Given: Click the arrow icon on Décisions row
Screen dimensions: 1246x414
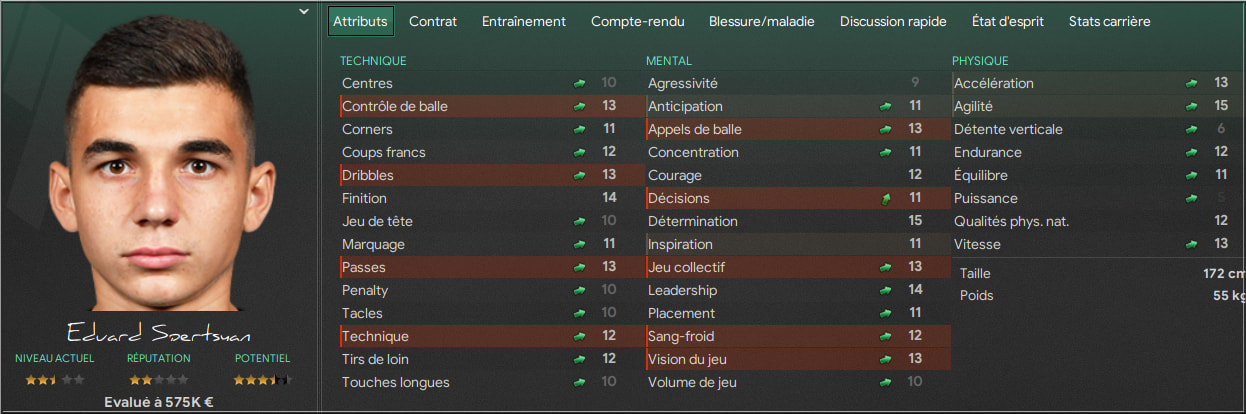Looking at the screenshot, I should pyautogui.click(x=885, y=199).
